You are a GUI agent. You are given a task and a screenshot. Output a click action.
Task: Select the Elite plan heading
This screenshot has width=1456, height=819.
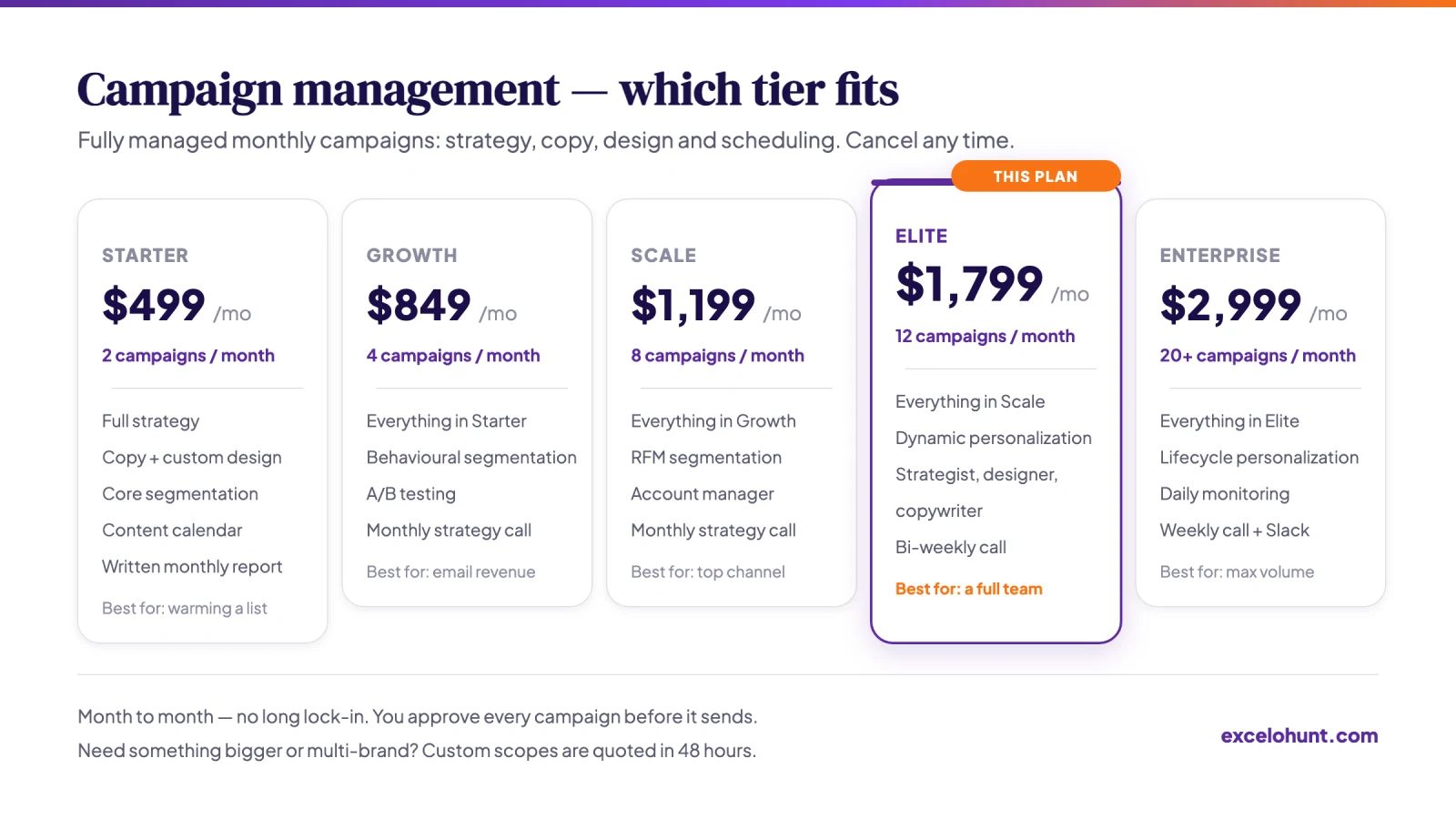[x=921, y=237]
